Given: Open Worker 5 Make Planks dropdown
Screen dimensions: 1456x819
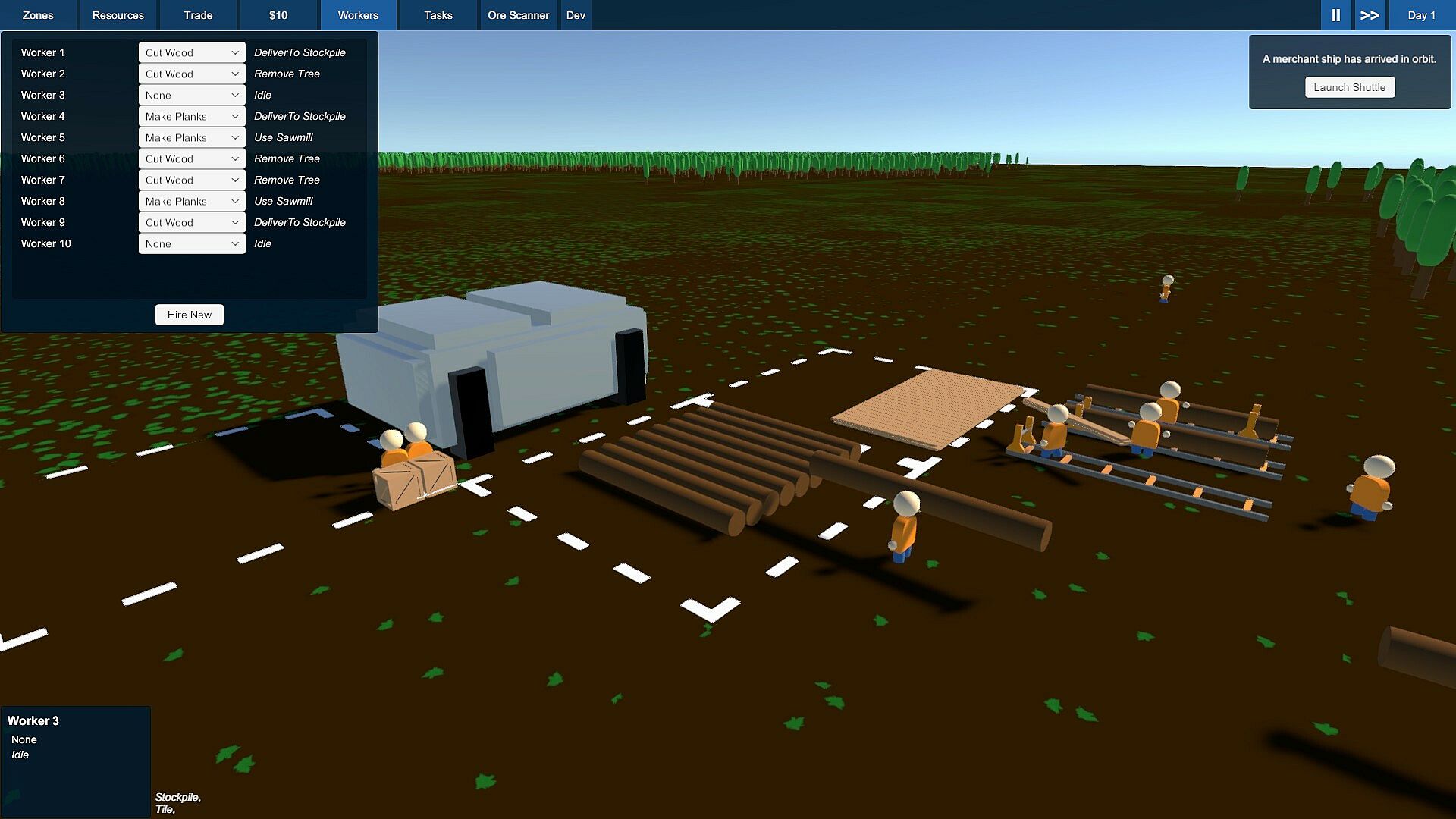Looking at the screenshot, I should (x=192, y=137).
